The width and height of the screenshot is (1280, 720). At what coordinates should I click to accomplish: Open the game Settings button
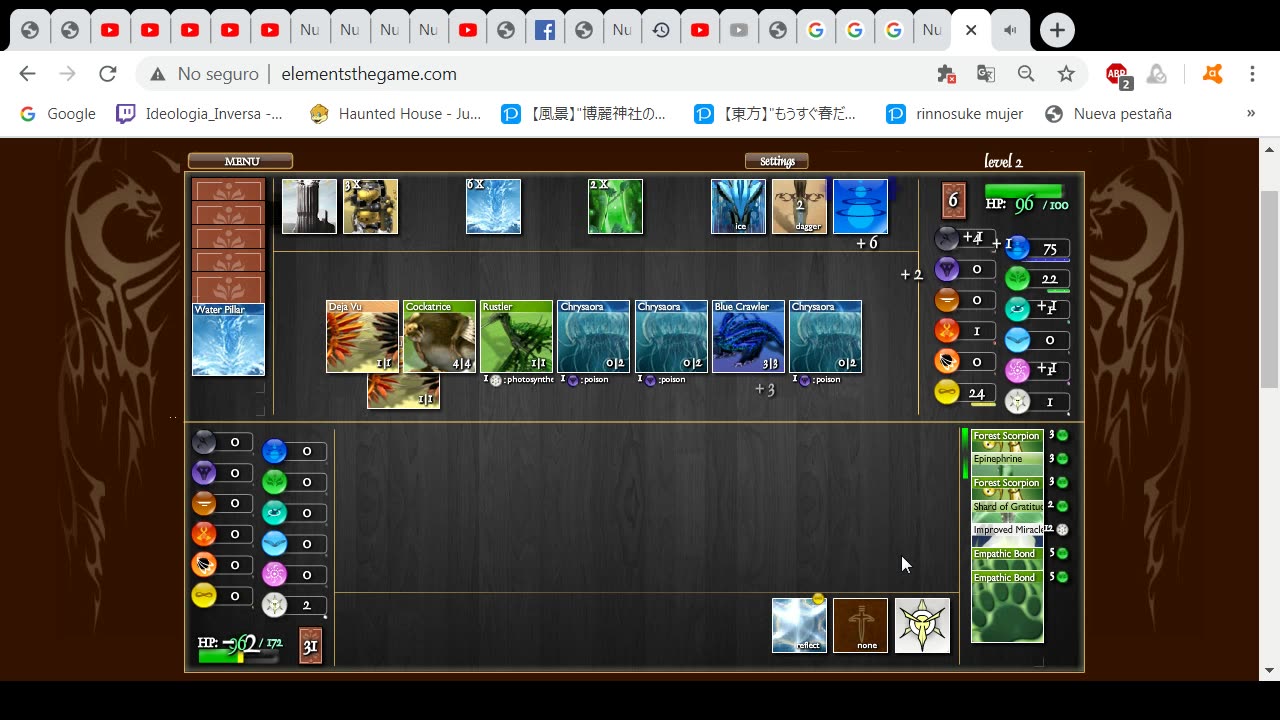pos(777,161)
